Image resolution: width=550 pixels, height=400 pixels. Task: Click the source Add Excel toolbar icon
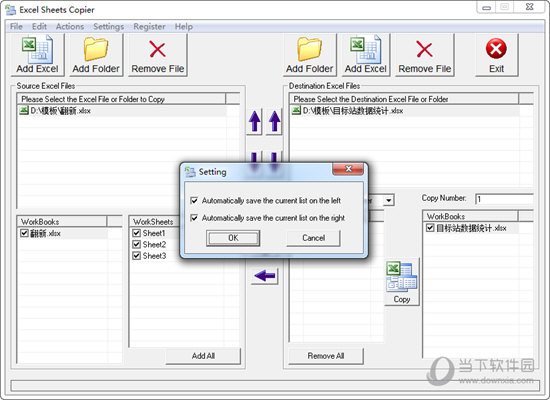point(38,49)
